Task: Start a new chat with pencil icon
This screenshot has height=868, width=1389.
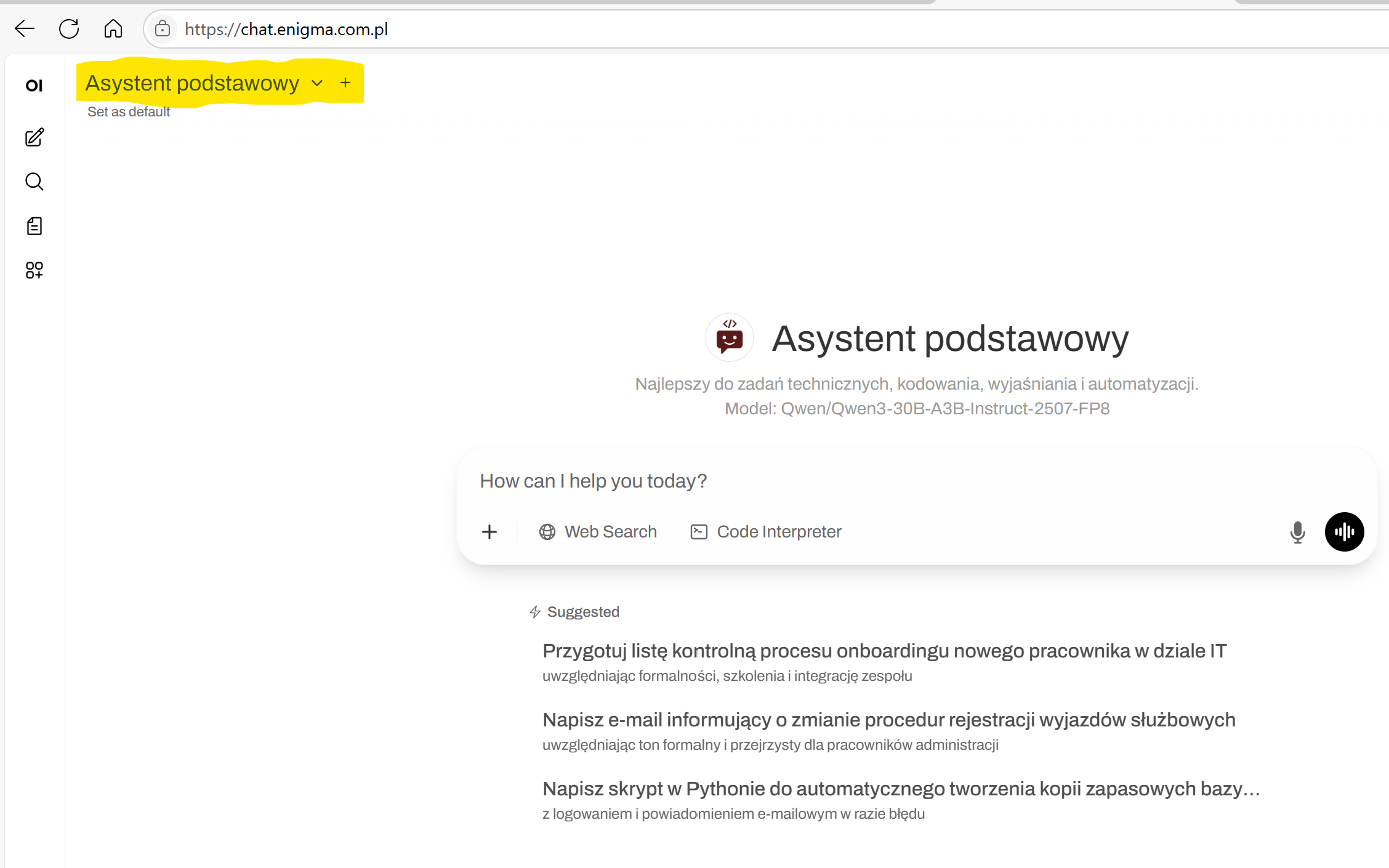Action: pyautogui.click(x=34, y=137)
